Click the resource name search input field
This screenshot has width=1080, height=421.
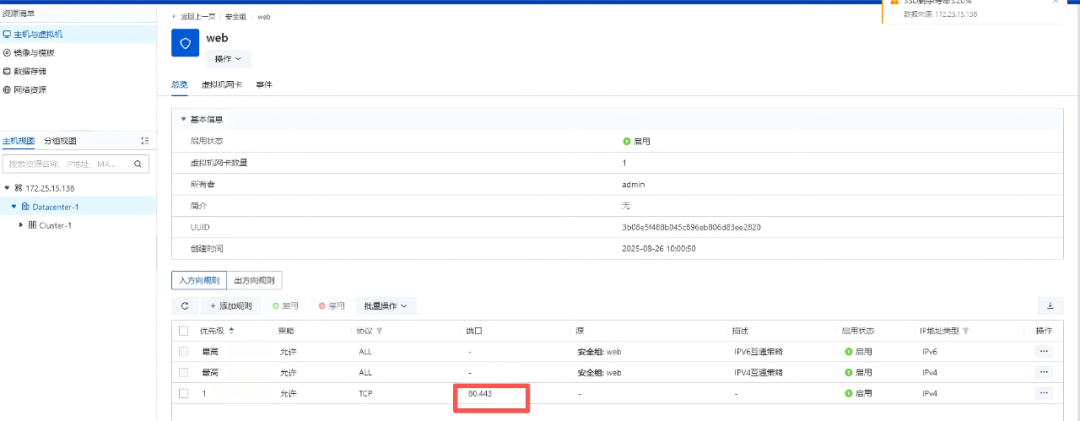pyautogui.click(x=67, y=165)
